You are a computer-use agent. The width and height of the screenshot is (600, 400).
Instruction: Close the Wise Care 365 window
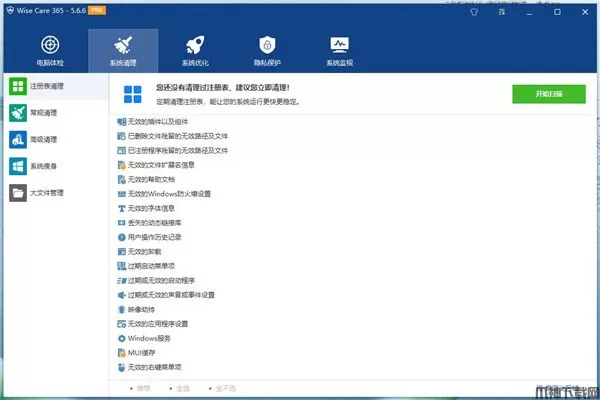pyautogui.click(x=585, y=12)
